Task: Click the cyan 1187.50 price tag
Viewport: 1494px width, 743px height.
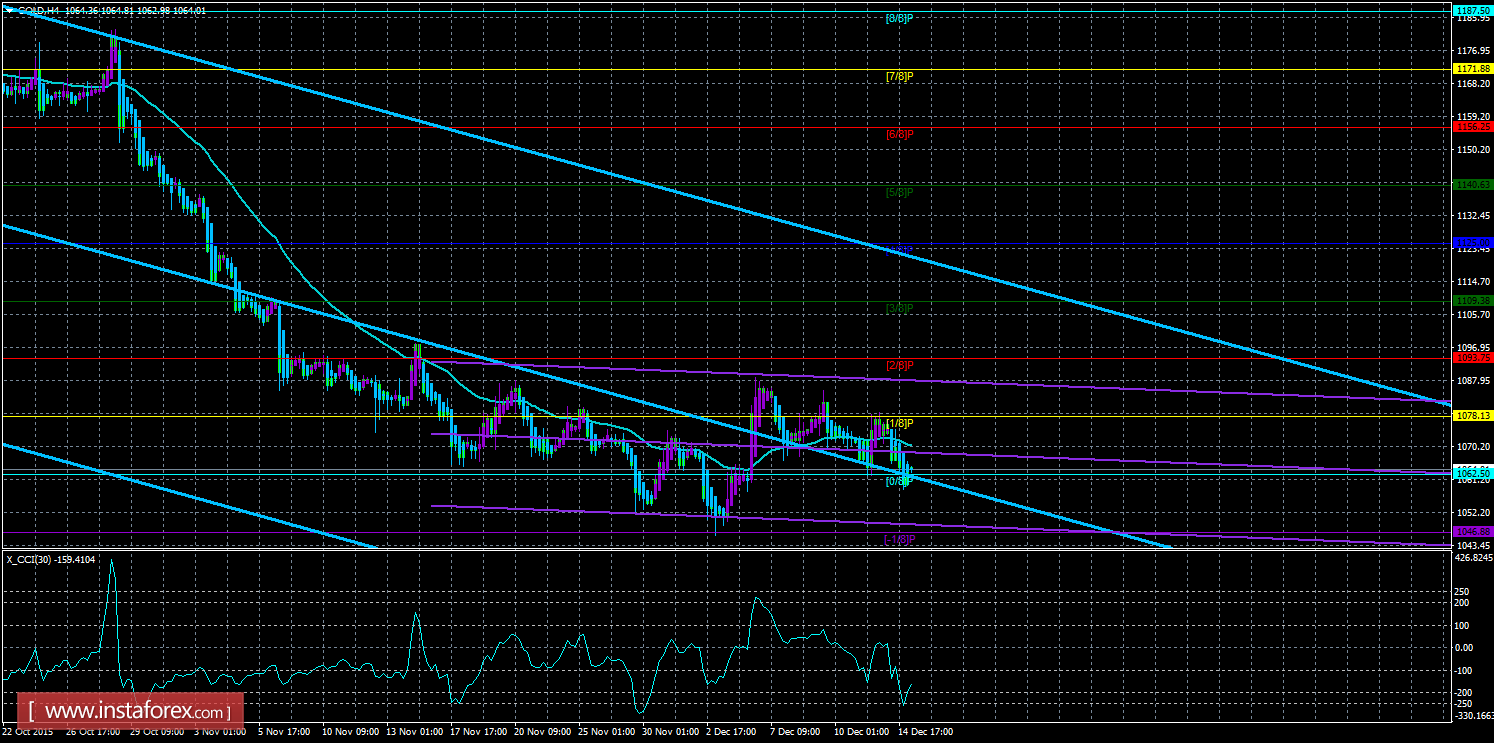Action: point(1472,7)
